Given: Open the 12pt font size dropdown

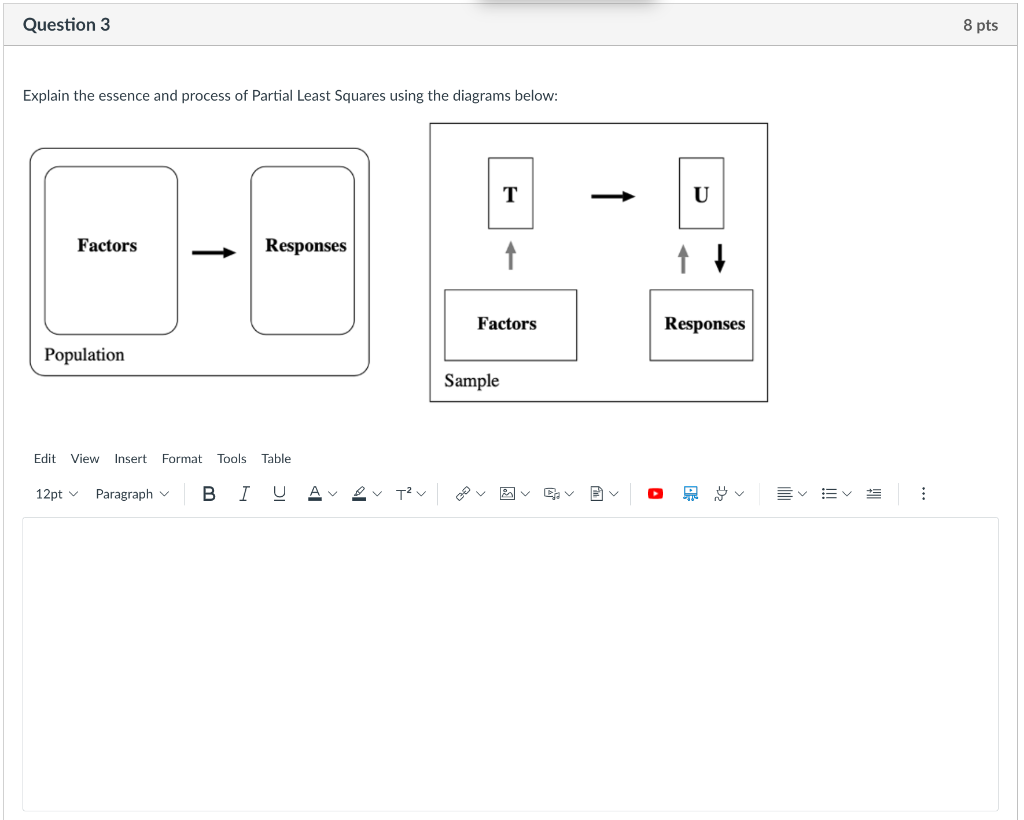Looking at the screenshot, I should (x=56, y=493).
